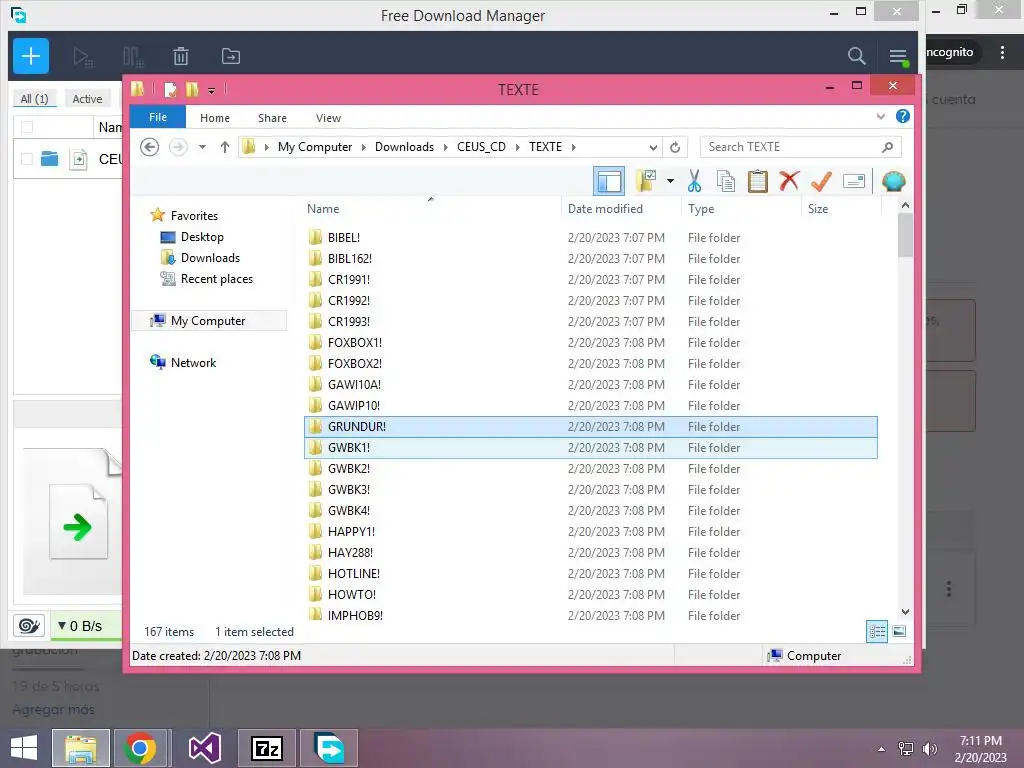The width and height of the screenshot is (1024, 768).
Task: Add new download in Free Download Manager
Action: pyautogui.click(x=31, y=56)
